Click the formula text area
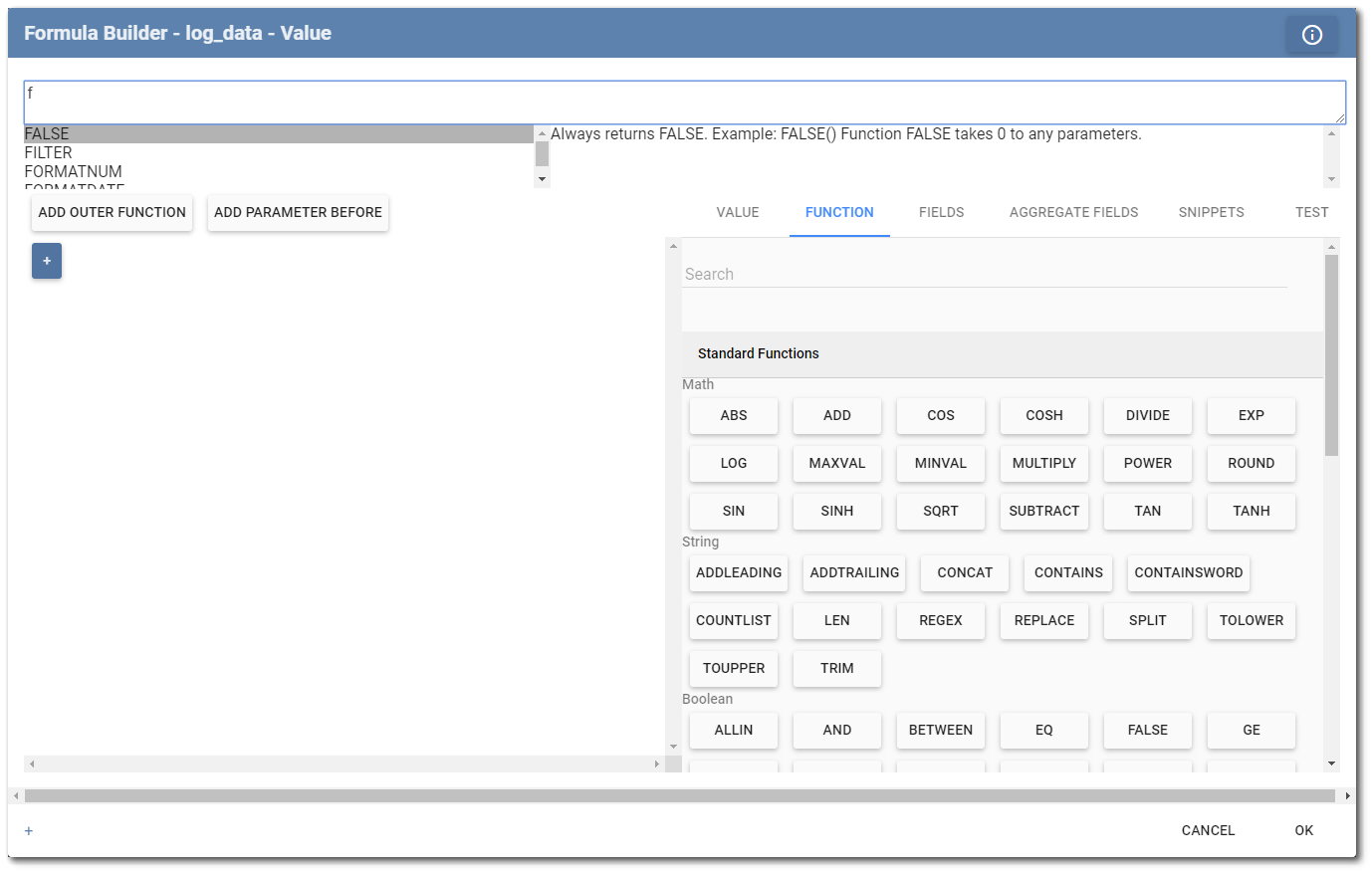 pos(683,102)
